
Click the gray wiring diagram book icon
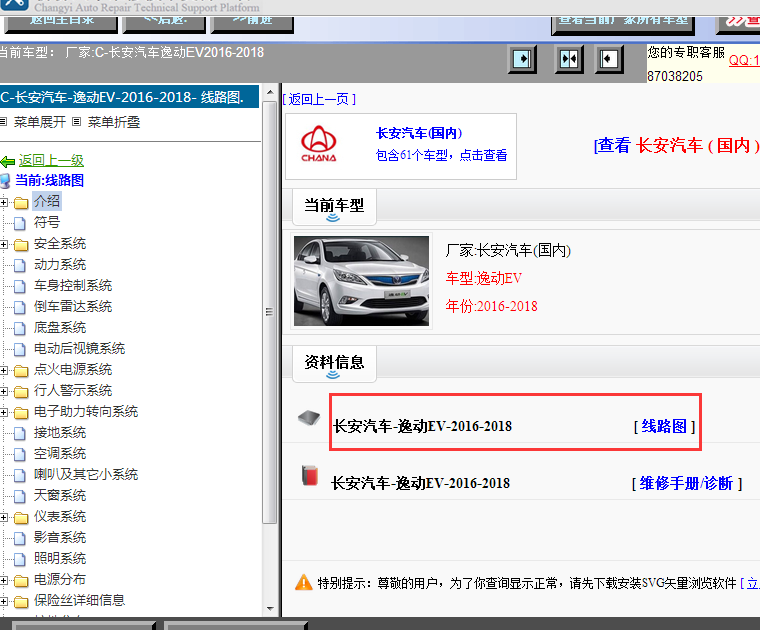[x=309, y=418]
